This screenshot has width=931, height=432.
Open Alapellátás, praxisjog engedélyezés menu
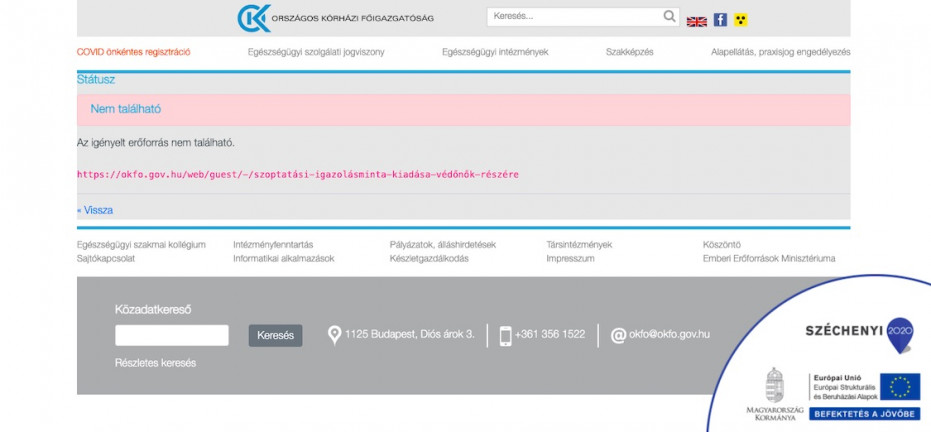coord(780,52)
